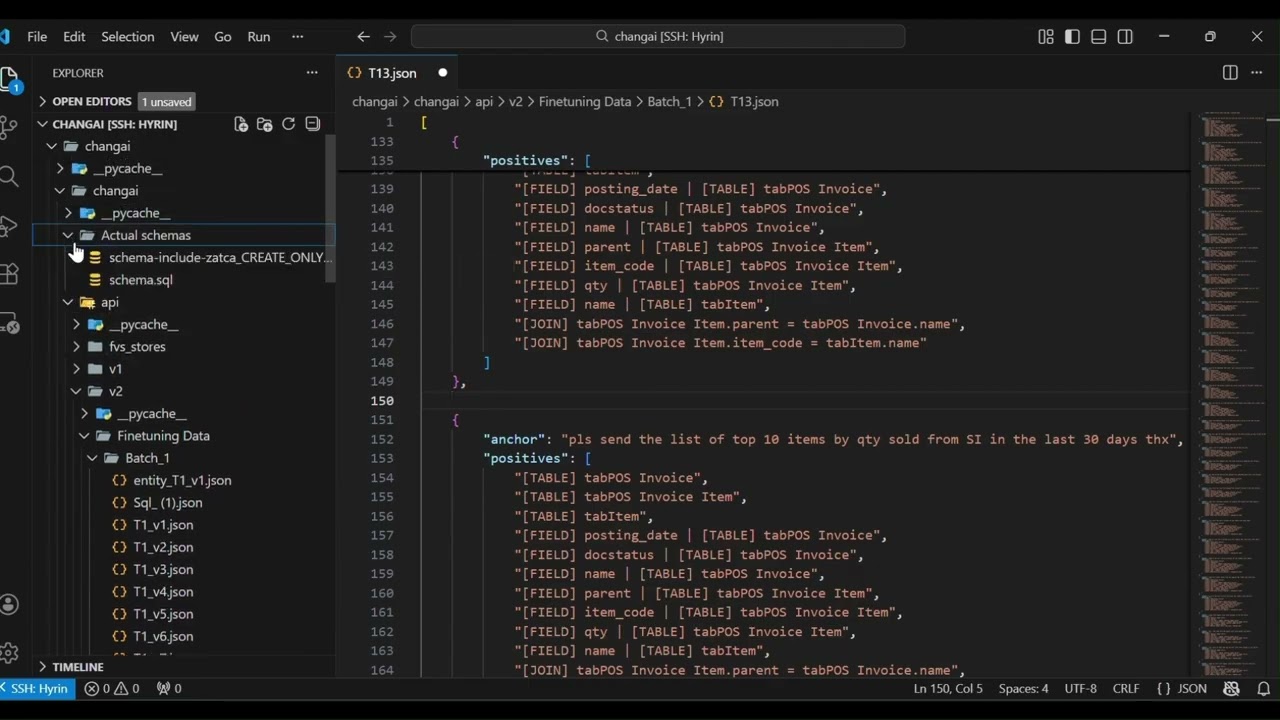Change line endings via CRLF status

click(1126, 688)
